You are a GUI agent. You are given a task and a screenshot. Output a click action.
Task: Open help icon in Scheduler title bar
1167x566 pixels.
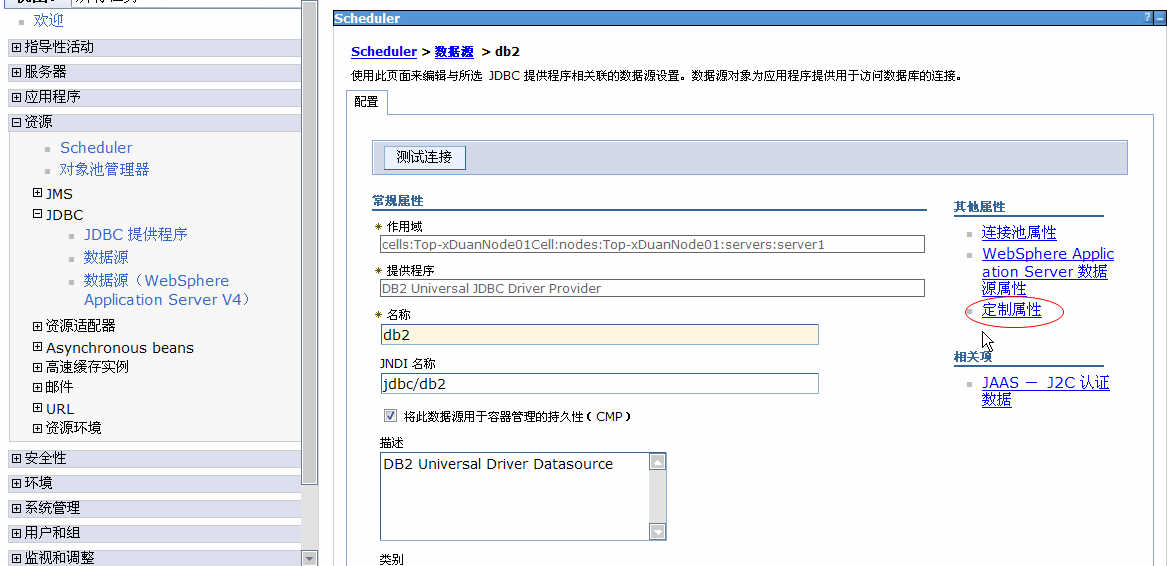[x=1148, y=18]
